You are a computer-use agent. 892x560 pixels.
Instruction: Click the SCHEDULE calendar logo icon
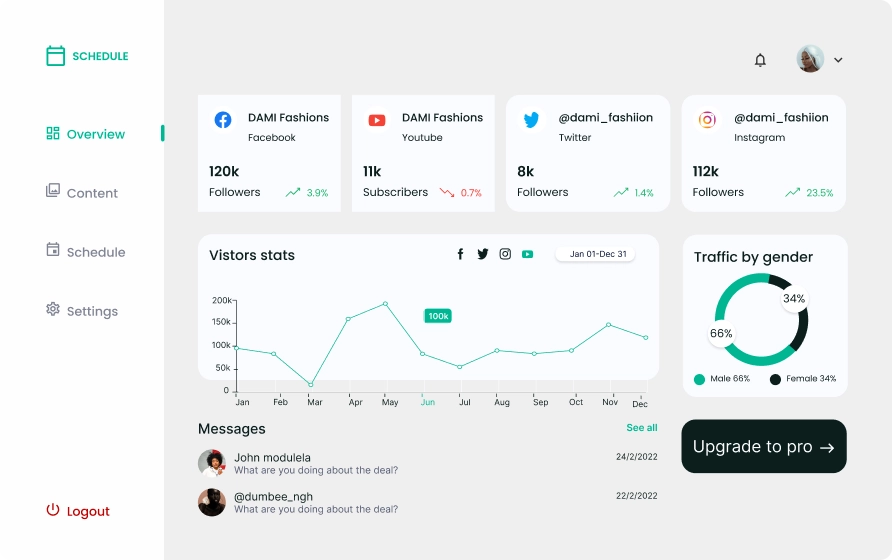(55, 56)
